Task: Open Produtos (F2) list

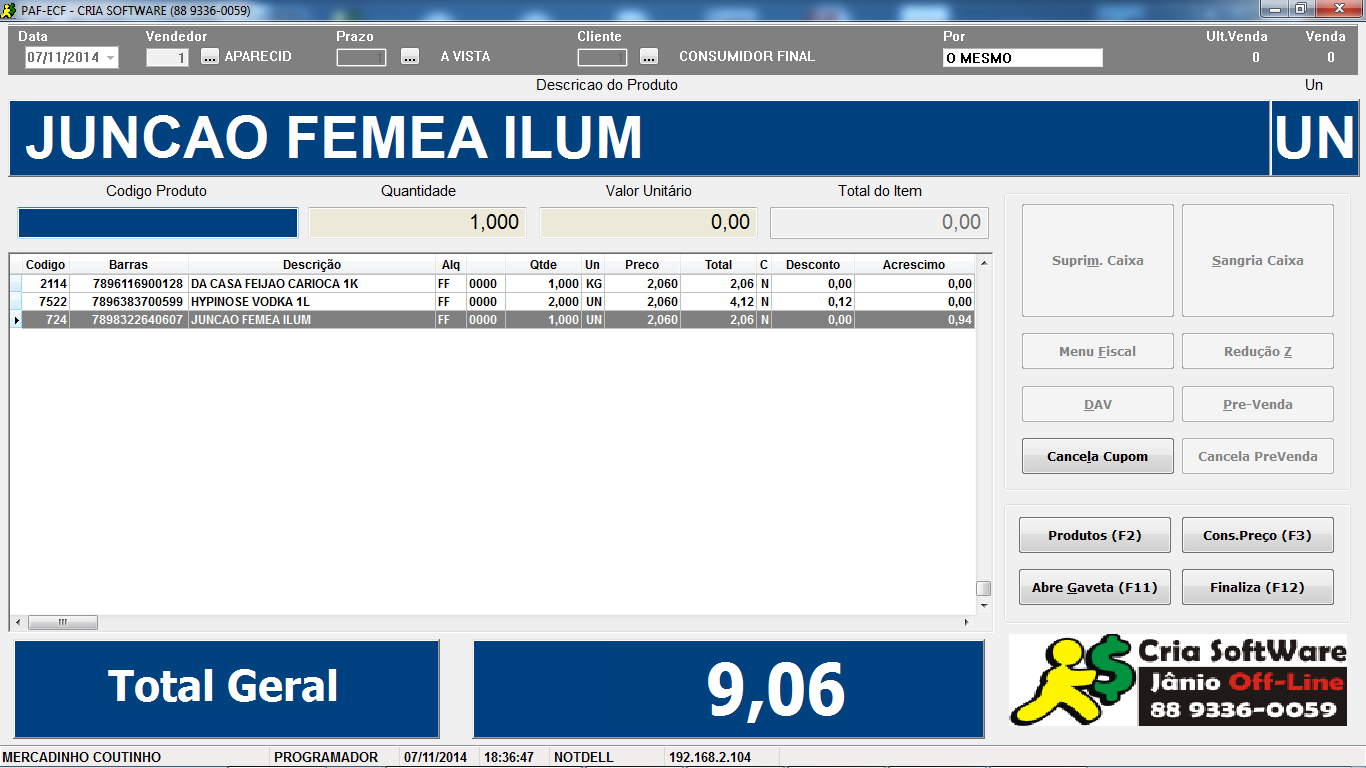Action: pyautogui.click(x=1094, y=535)
